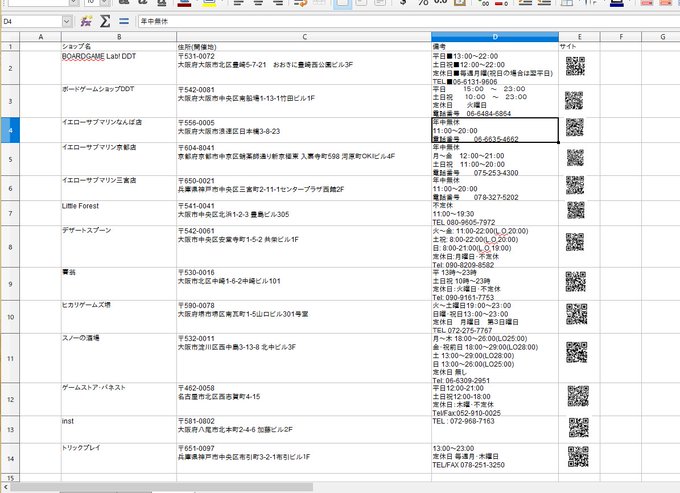Select column B header
The image size is (680, 493).
(x=119, y=37)
